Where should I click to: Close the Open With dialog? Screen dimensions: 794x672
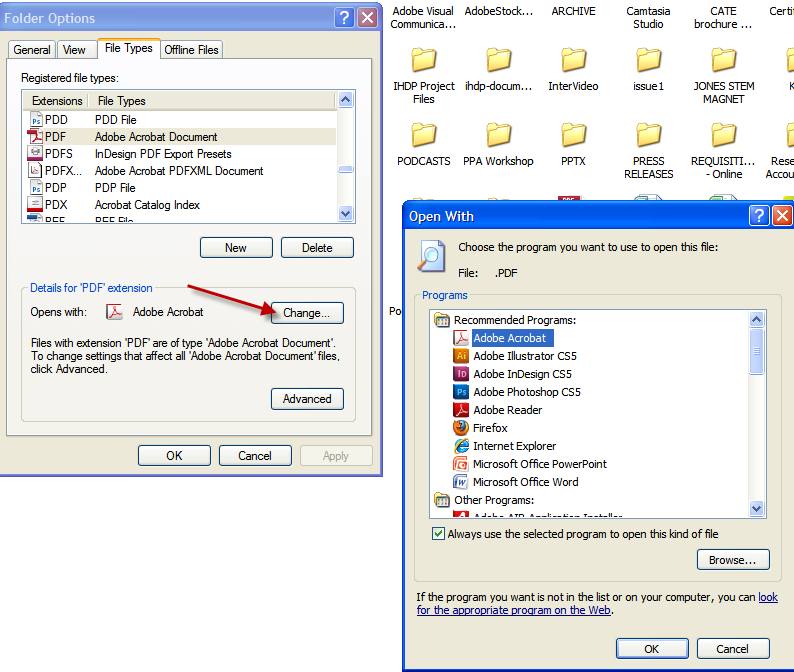coord(782,216)
